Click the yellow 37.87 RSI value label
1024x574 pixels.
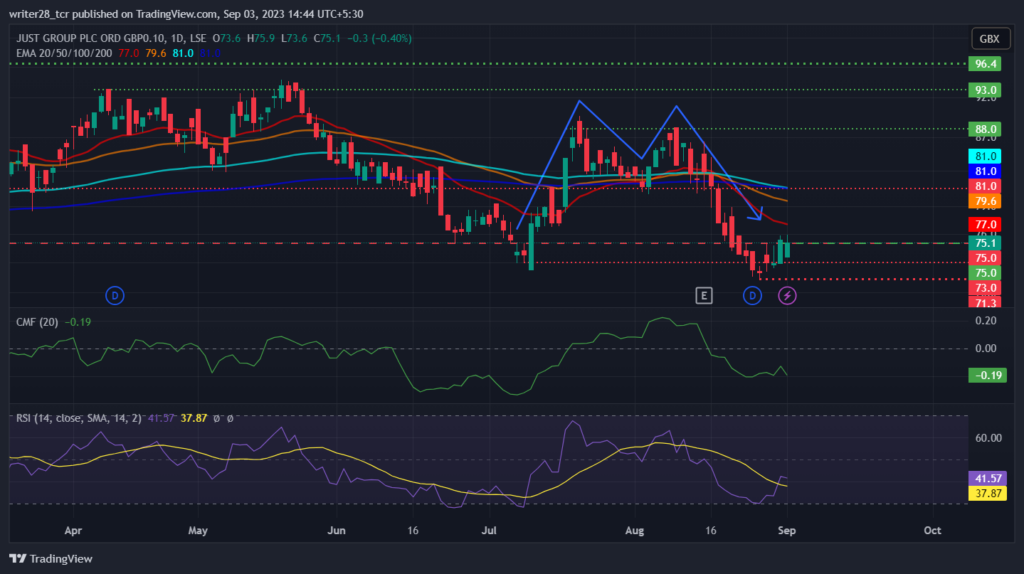[x=987, y=494]
